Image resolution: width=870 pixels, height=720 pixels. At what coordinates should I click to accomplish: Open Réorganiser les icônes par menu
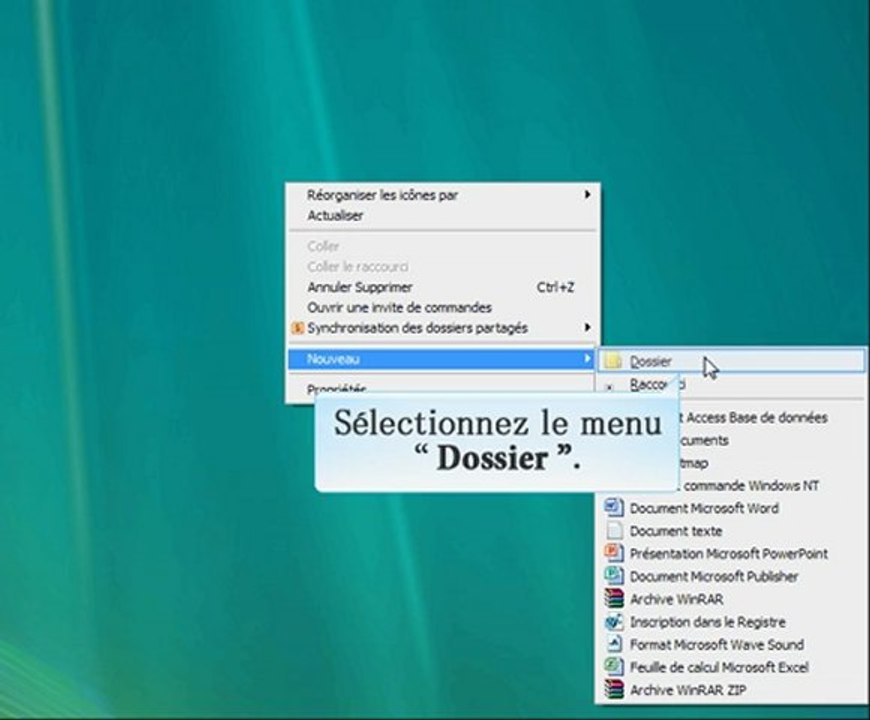tap(442, 195)
